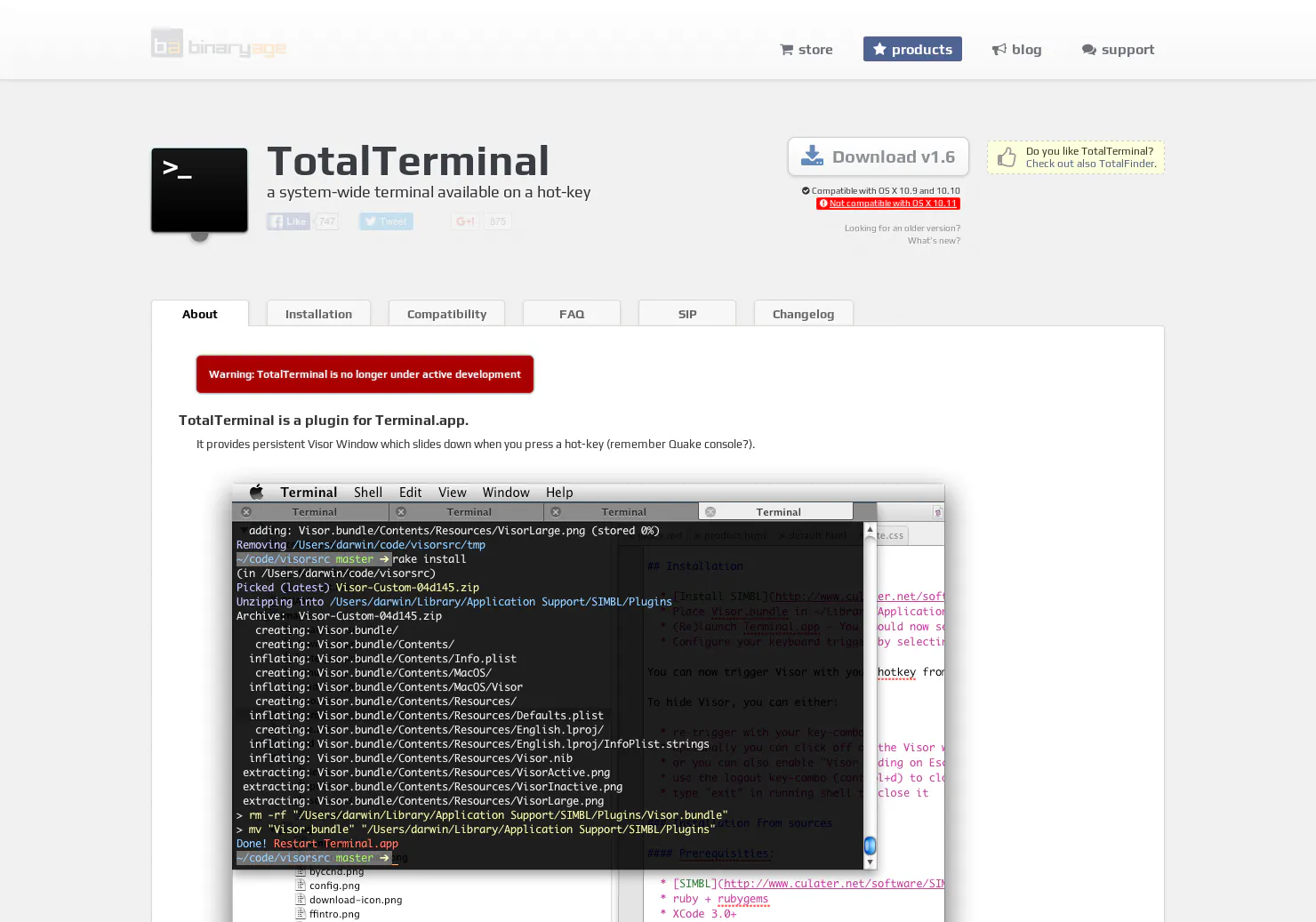1316x922 pixels.
Task: Open 'Not compatible with OS X 10.11' link
Action: coord(888,204)
